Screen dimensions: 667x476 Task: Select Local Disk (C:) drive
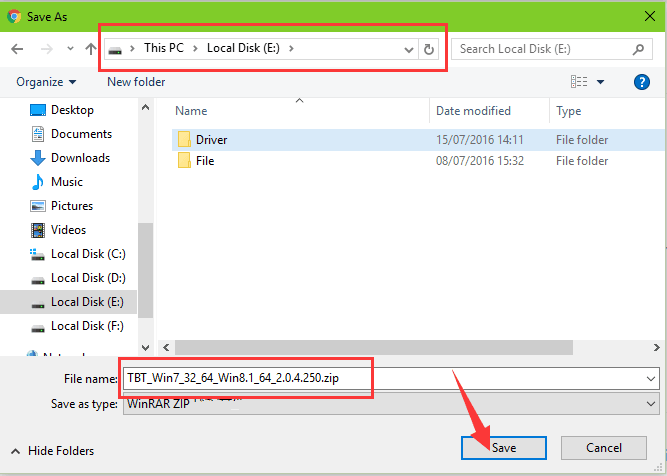pos(88,254)
